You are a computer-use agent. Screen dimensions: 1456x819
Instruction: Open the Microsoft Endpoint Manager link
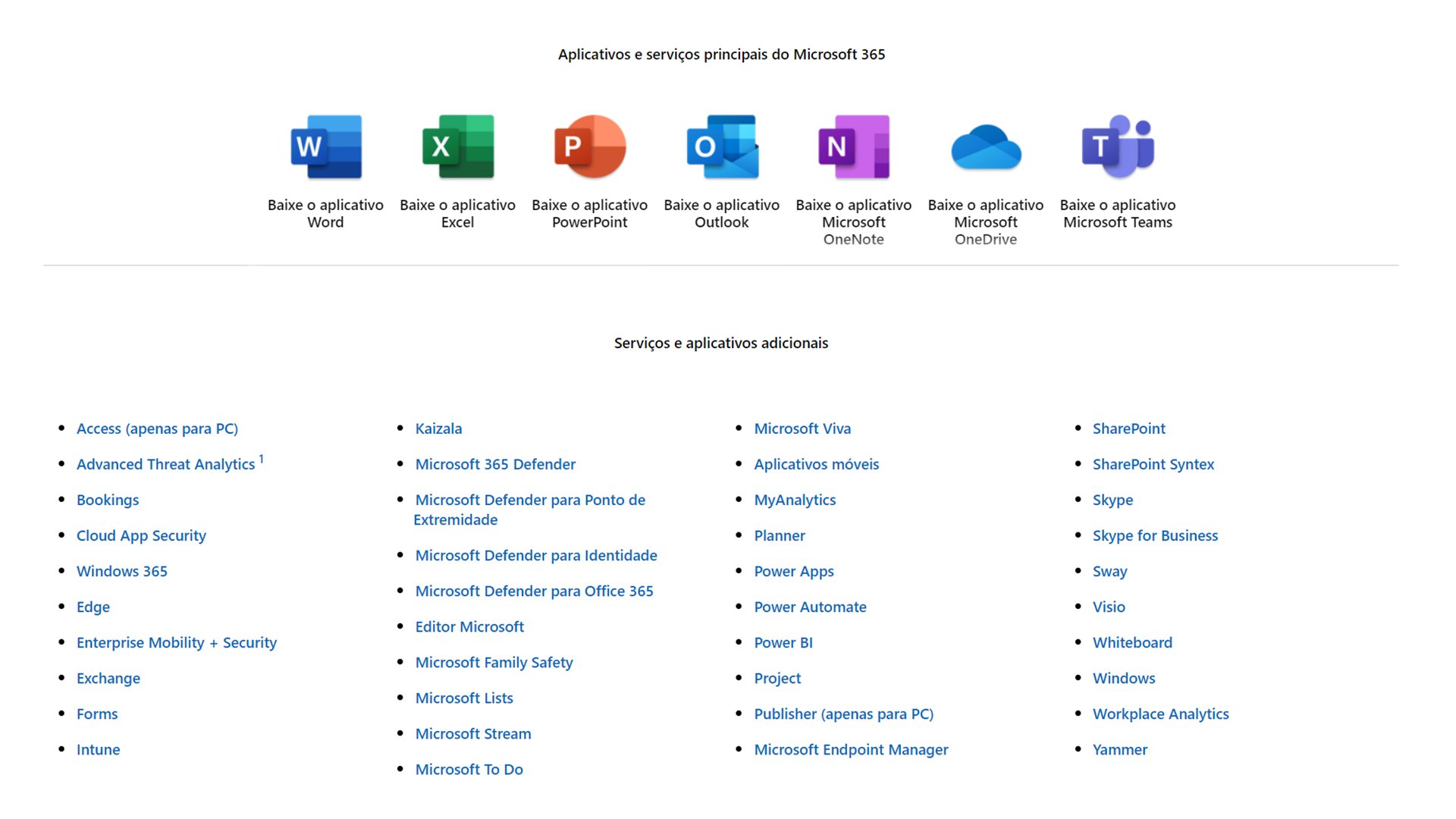pos(851,749)
